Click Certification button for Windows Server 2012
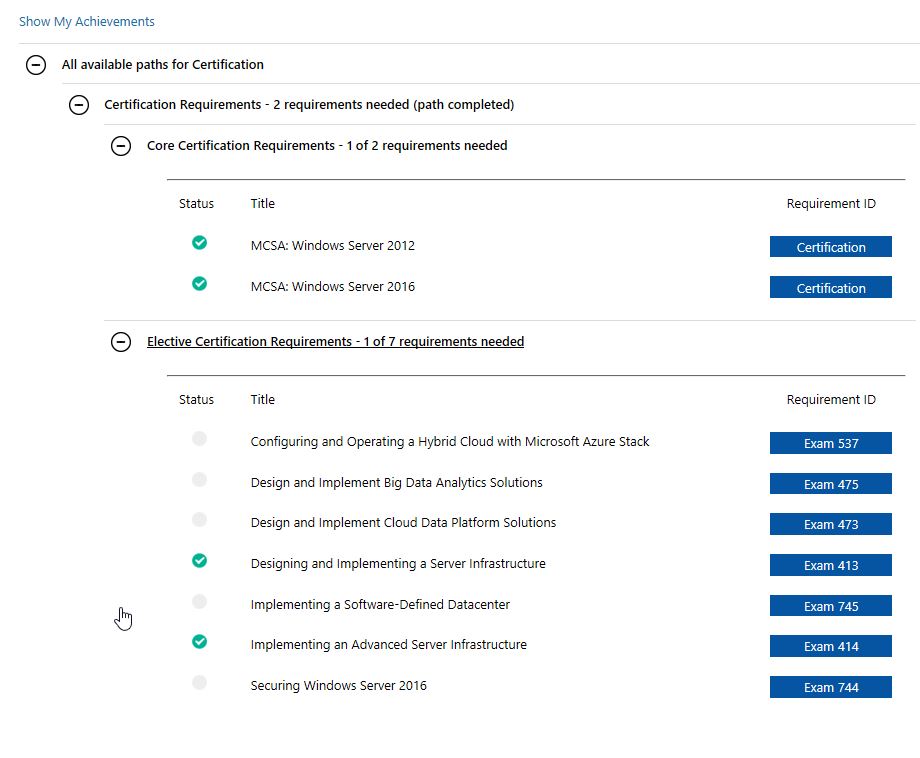 click(x=831, y=247)
